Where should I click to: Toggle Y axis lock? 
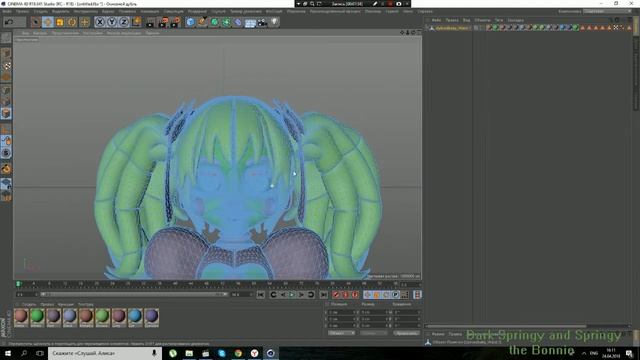pyautogui.click(x=111, y=22)
